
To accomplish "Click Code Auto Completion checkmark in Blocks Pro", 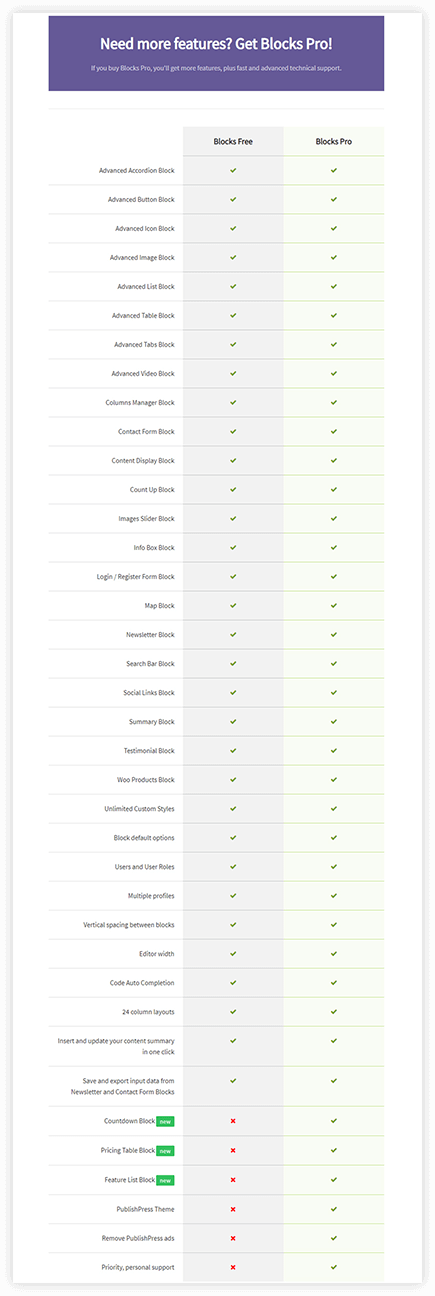I will (334, 982).
